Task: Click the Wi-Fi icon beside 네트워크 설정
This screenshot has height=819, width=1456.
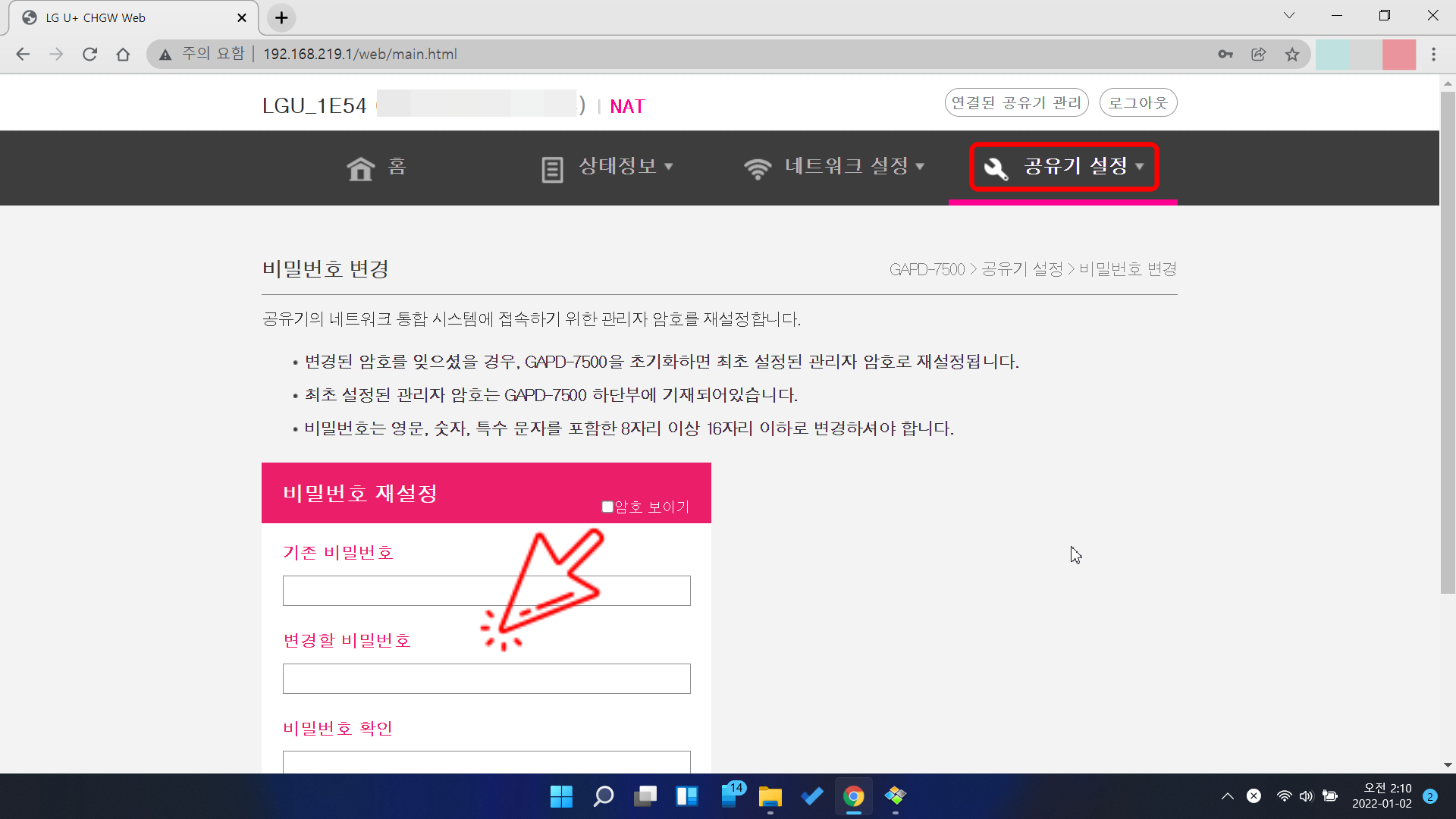Action: [x=757, y=168]
